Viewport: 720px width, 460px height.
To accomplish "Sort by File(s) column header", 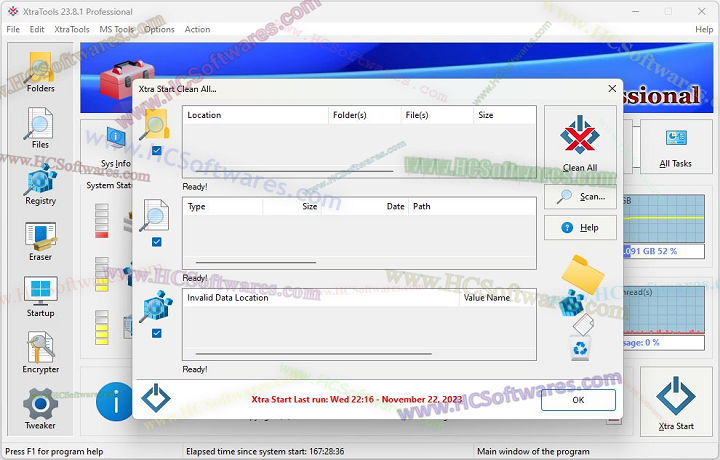I will (437, 115).
